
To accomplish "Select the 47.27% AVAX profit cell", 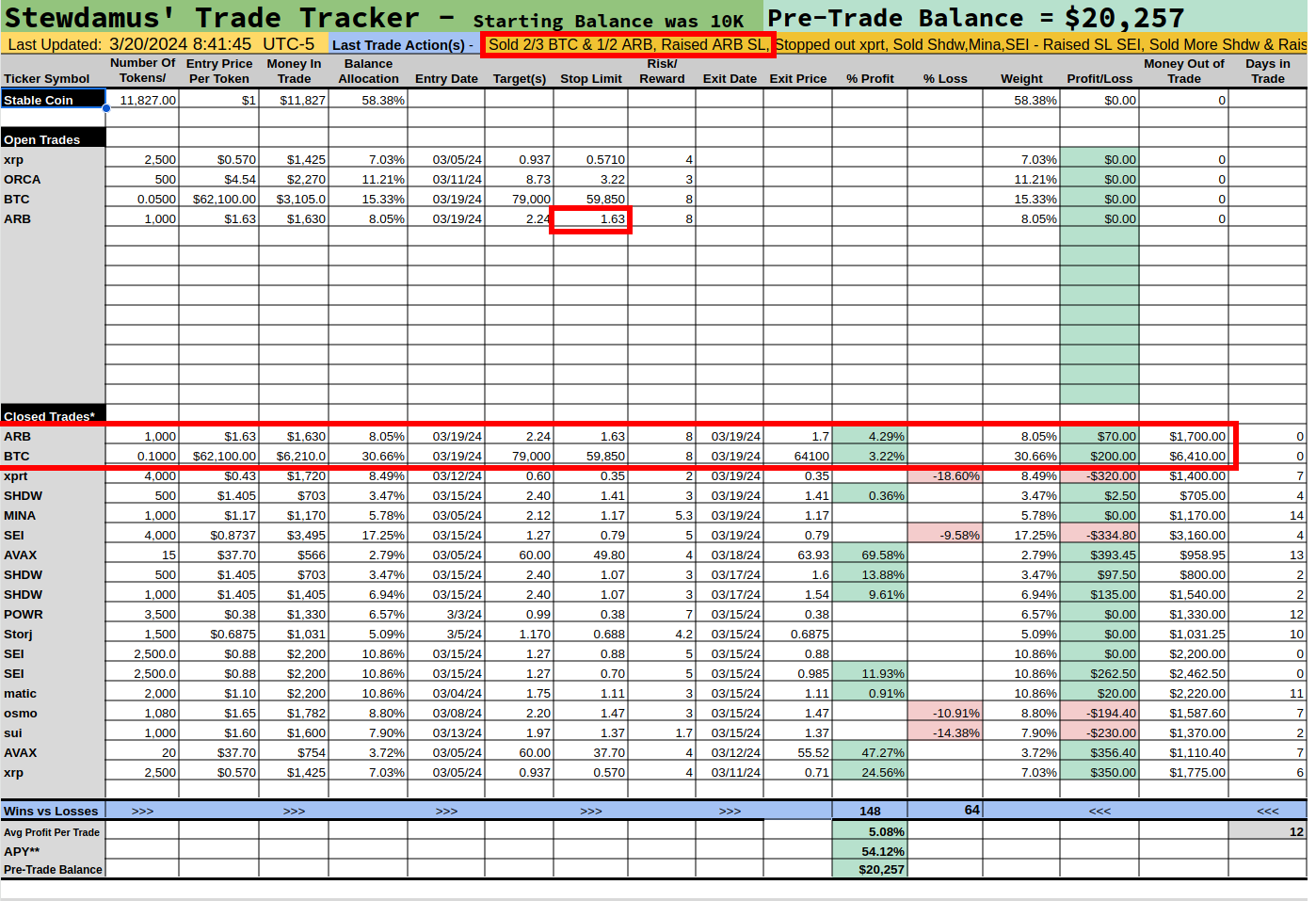I will [870, 753].
